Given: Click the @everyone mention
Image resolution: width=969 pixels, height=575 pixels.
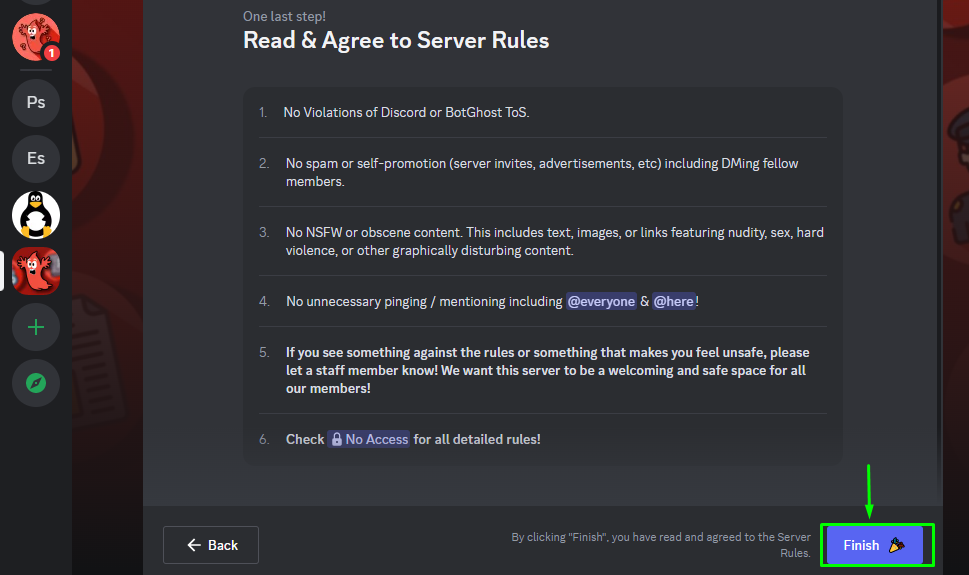Looking at the screenshot, I should [601, 301].
